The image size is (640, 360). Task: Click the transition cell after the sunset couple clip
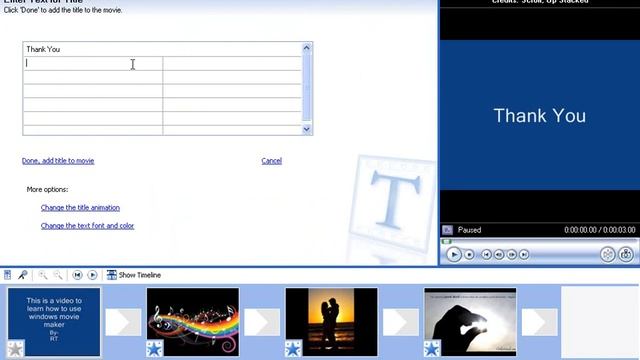(x=401, y=322)
